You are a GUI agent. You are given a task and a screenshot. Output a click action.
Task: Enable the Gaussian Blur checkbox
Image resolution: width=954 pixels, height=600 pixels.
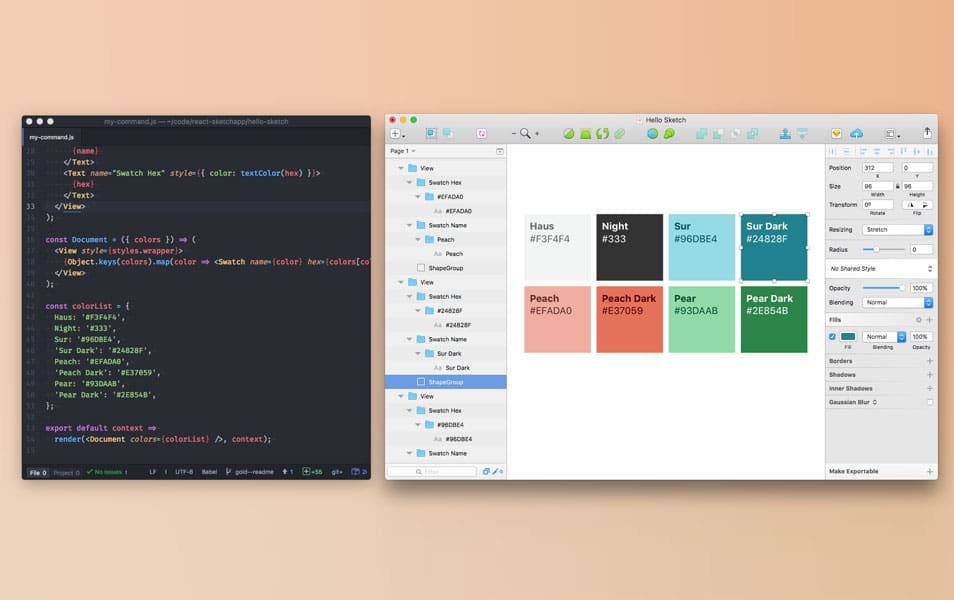pos(929,401)
